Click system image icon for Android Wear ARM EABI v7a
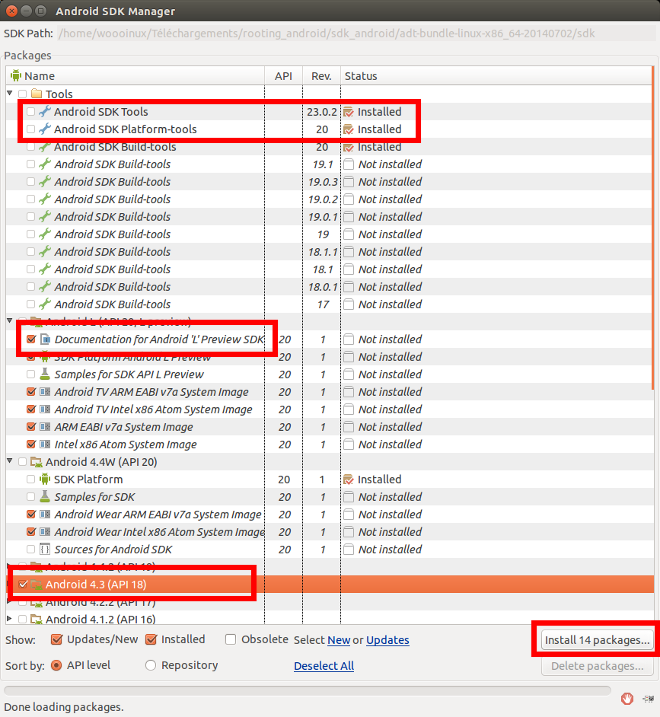The width and height of the screenshot is (660, 717). pos(45,514)
